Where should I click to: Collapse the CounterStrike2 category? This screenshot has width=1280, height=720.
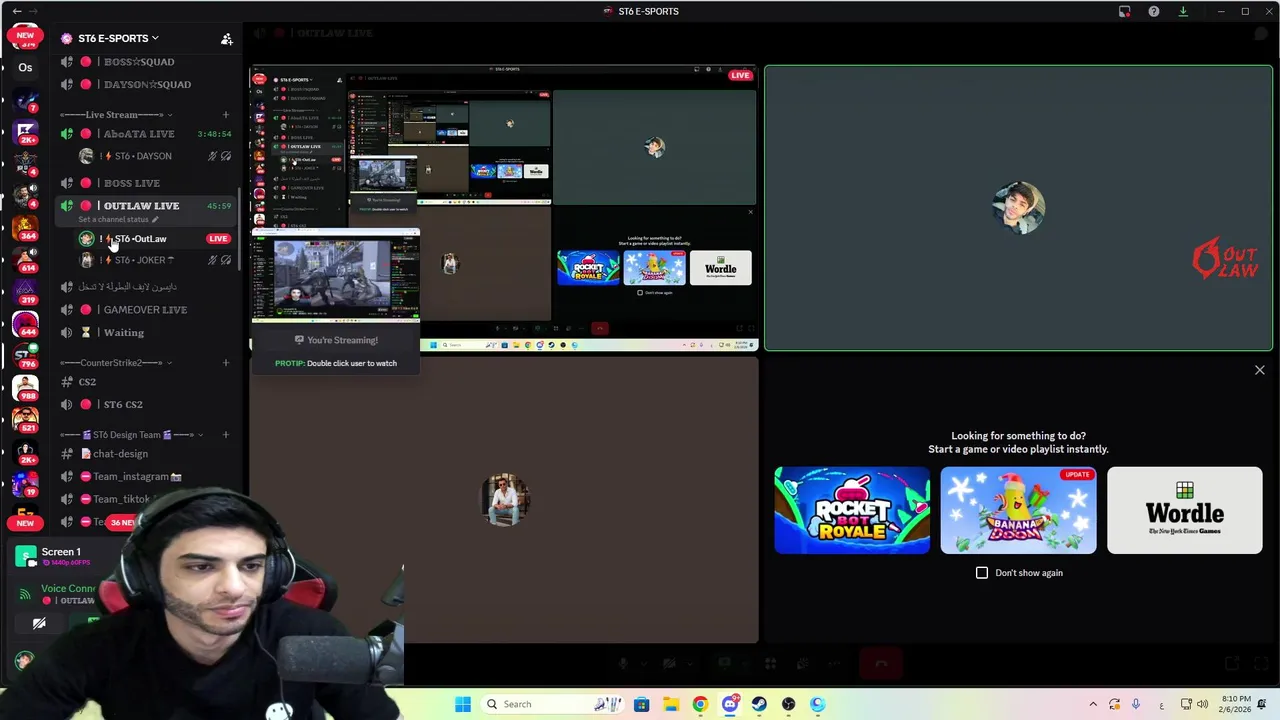[116, 362]
